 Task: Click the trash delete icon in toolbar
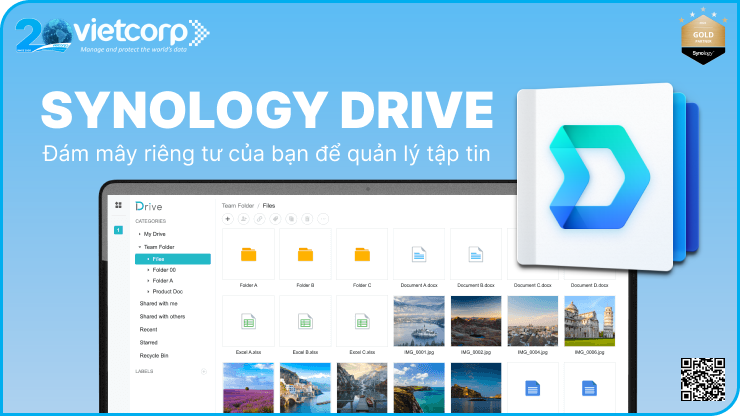307,219
